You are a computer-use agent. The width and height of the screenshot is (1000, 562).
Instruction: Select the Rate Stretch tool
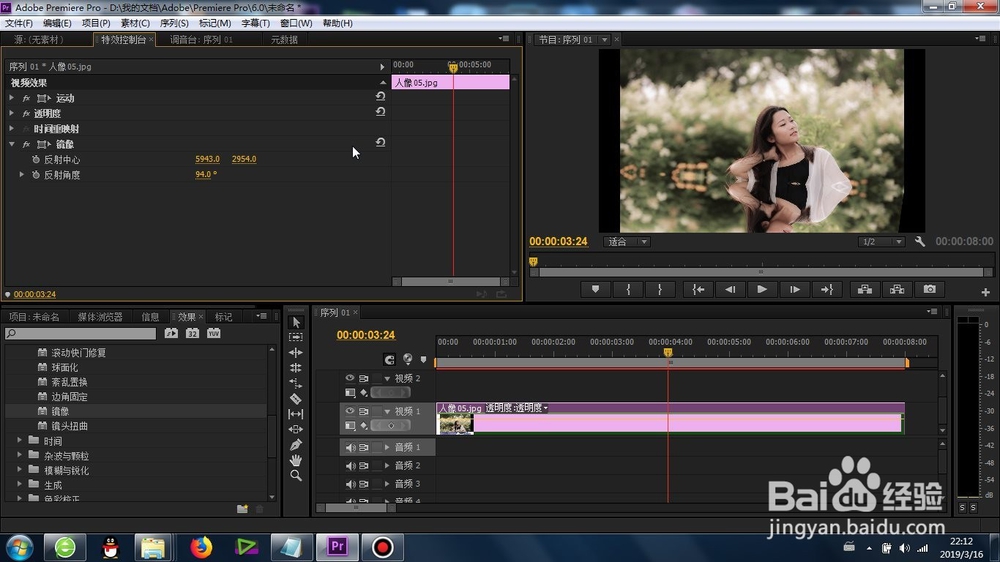(296, 383)
